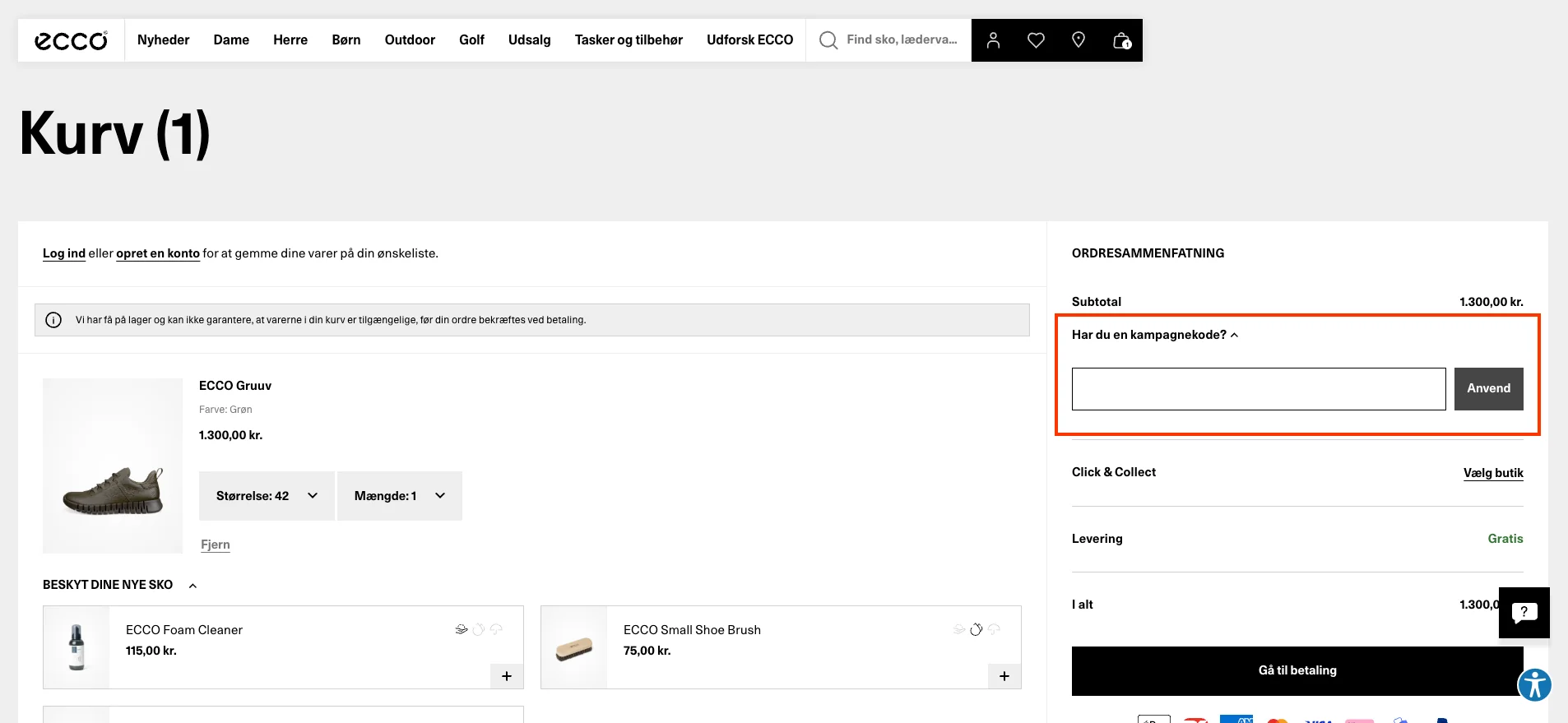This screenshot has width=1568, height=723.
Task: Open the Mængde quantity dropdown
Action: pos(400,496)
